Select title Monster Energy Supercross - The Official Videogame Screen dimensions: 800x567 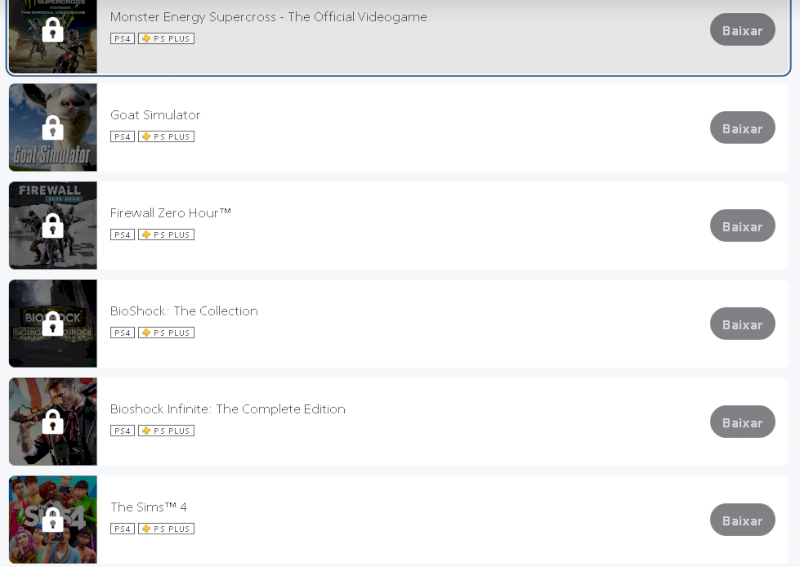[x=268, y=17]
